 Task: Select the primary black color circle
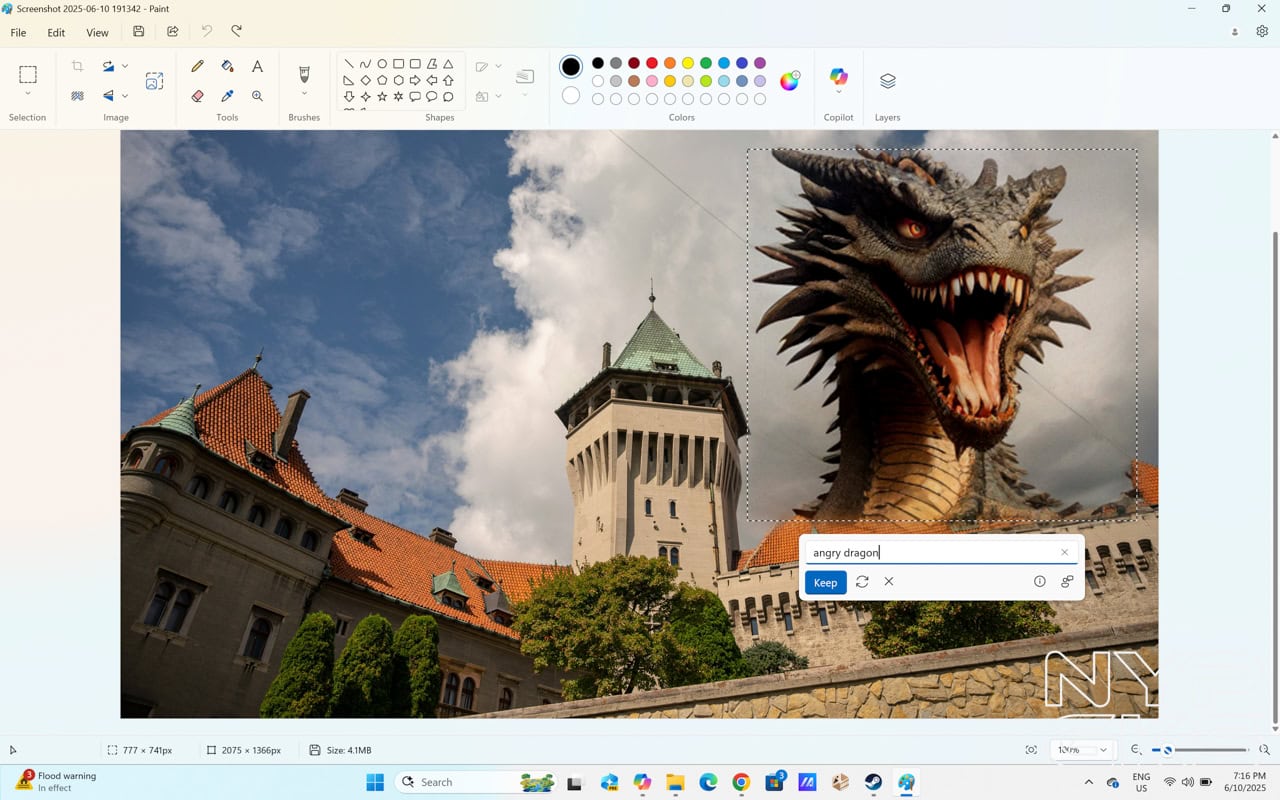(x=571, y=67)
